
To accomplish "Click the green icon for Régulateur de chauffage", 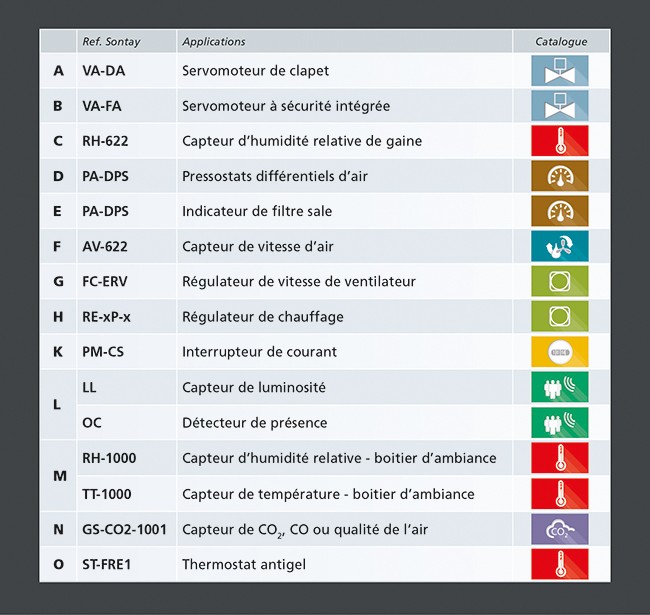I will [x=560, y=316].
